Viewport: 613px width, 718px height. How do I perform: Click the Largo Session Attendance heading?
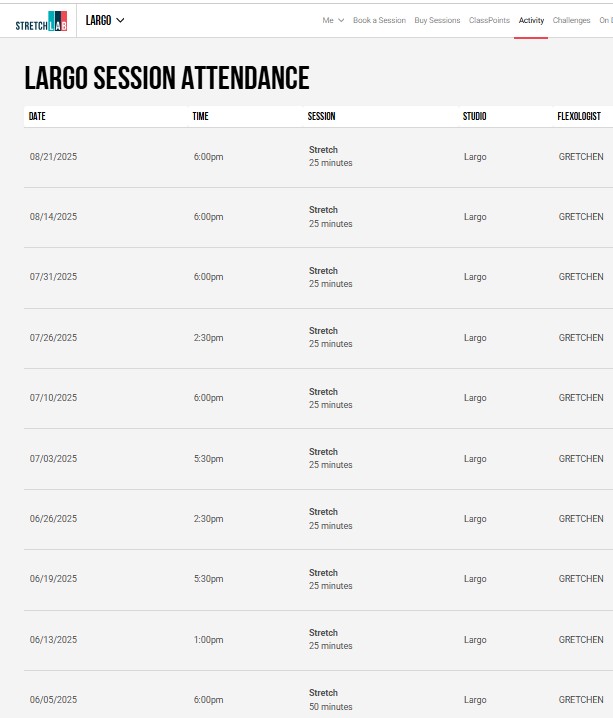point(166,78)
